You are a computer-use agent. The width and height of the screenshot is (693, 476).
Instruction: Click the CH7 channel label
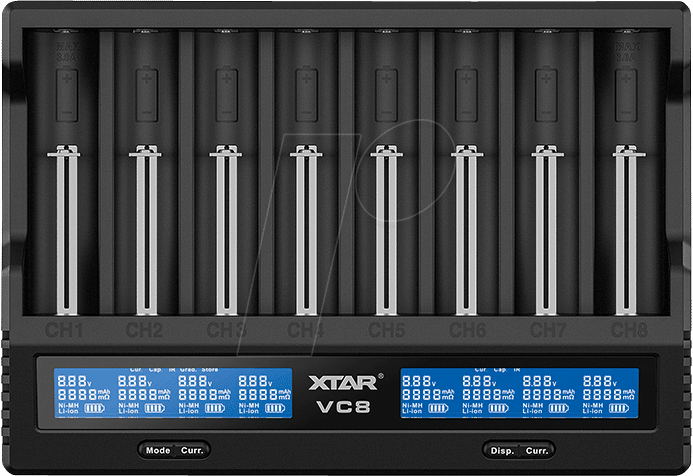(548, 330)
